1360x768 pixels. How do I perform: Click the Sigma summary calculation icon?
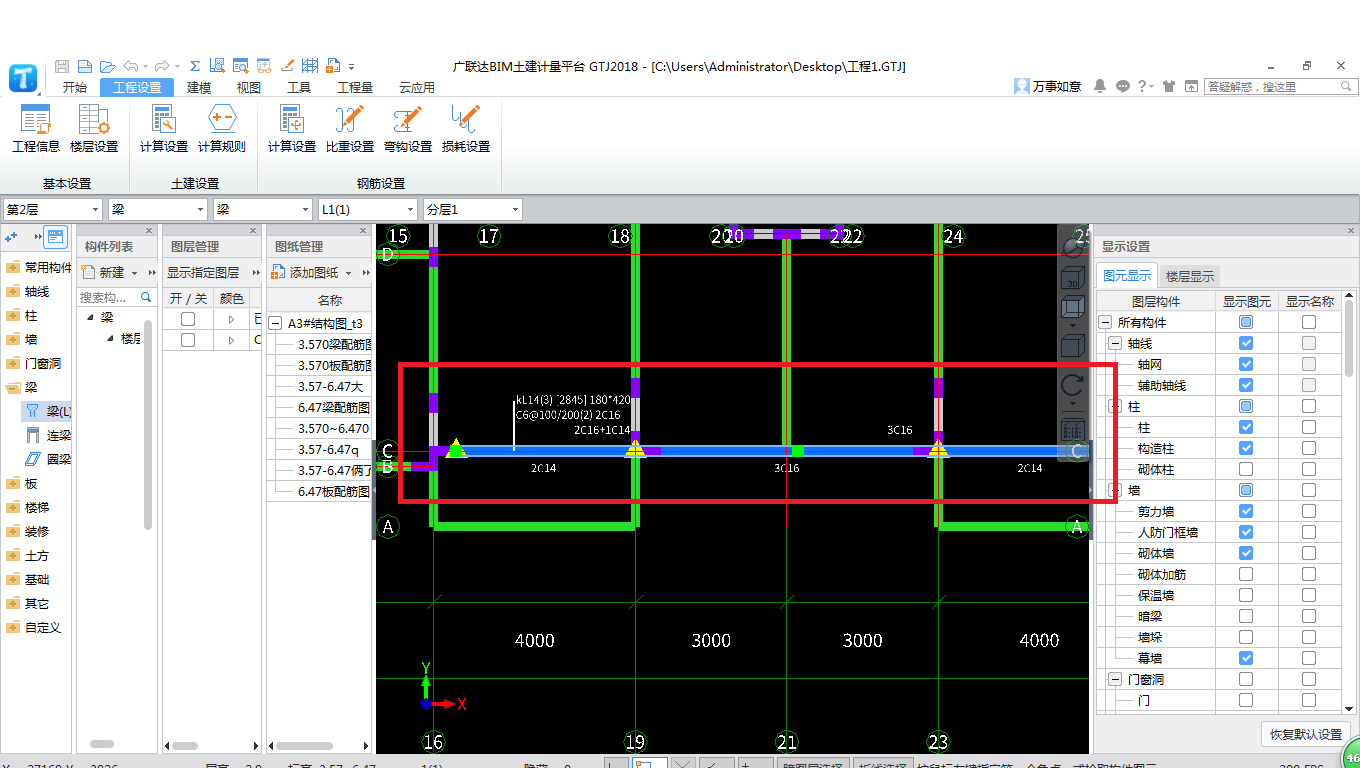point(194,66)
